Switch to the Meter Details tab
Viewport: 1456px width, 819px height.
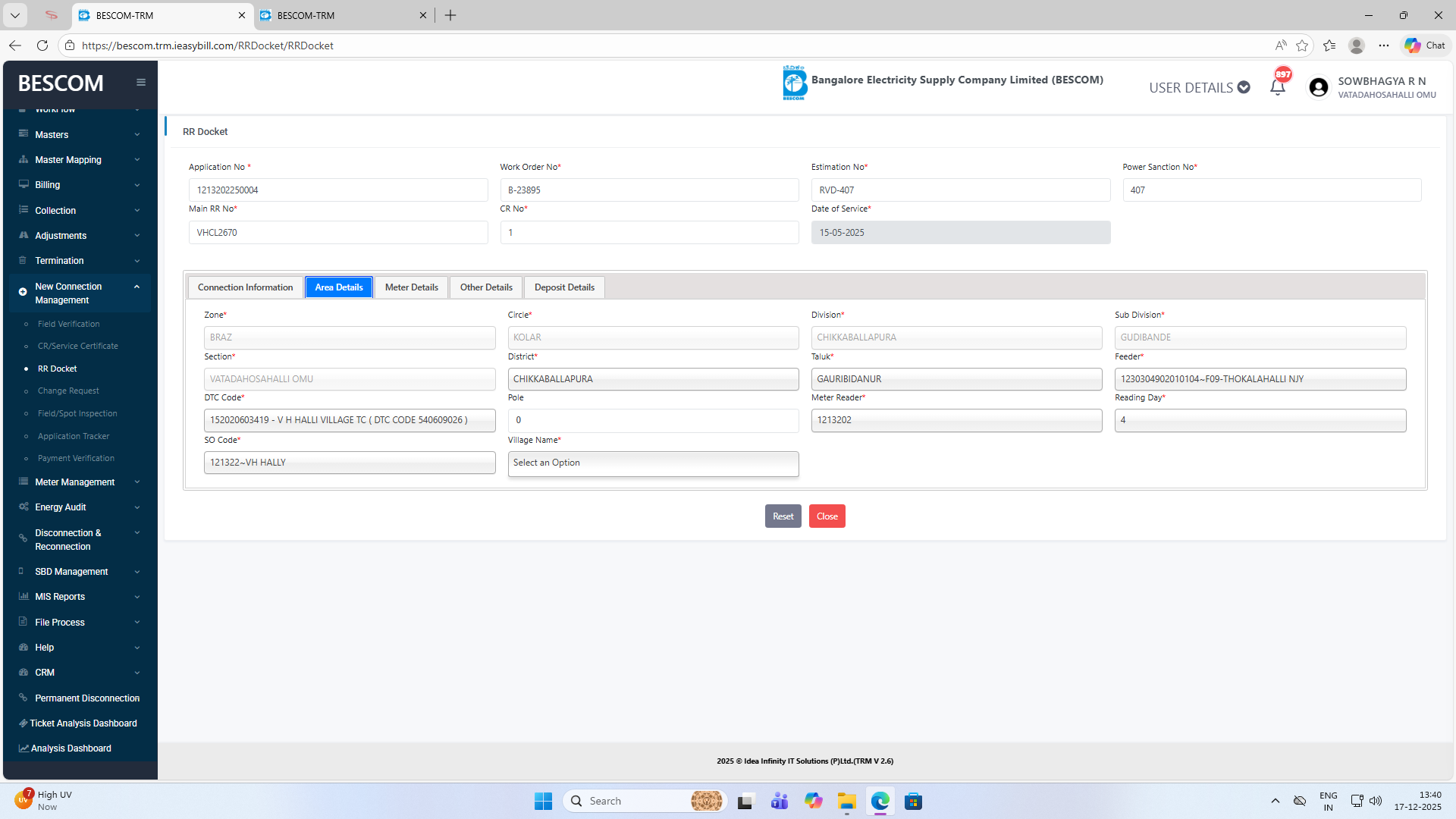point(411,287)
